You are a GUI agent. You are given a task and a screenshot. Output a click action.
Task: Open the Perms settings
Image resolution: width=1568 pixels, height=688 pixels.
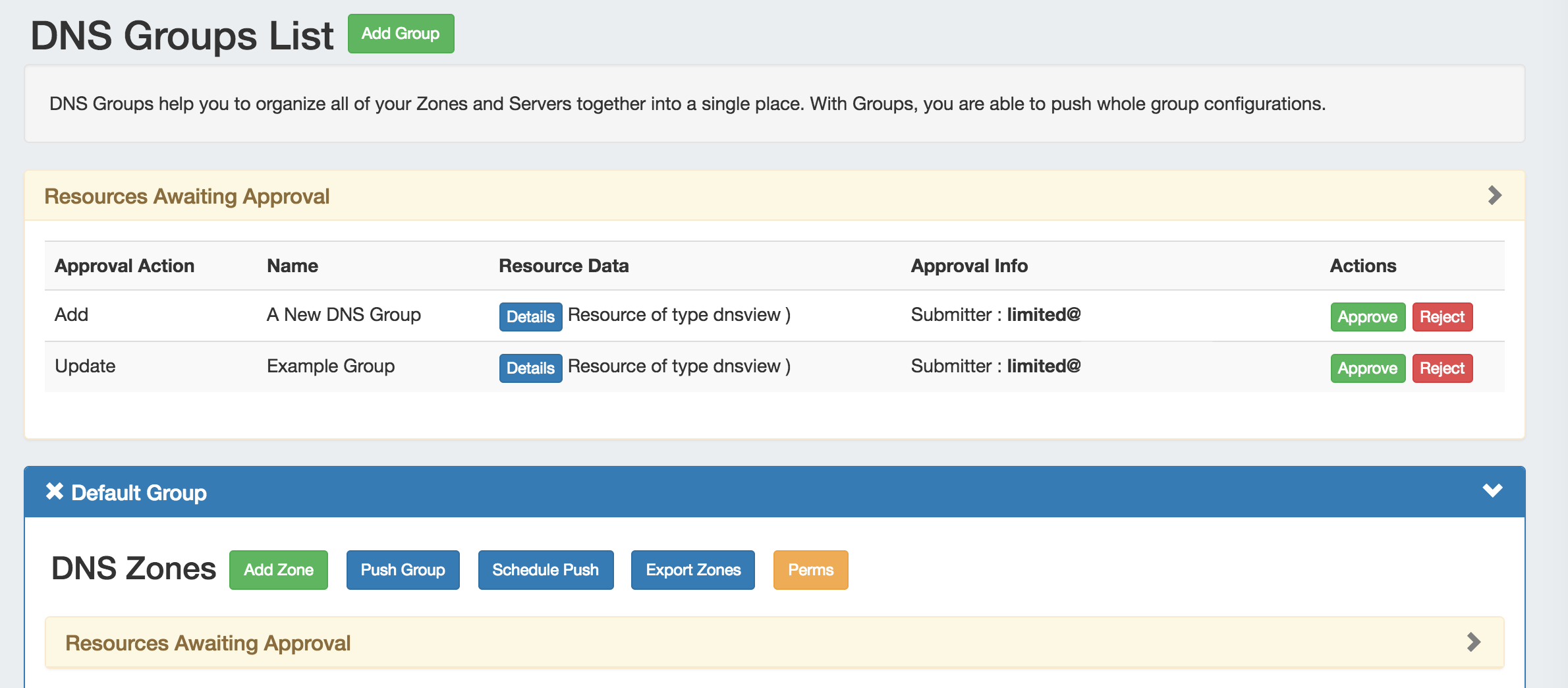pyautogui.click(x=810, y=570)
